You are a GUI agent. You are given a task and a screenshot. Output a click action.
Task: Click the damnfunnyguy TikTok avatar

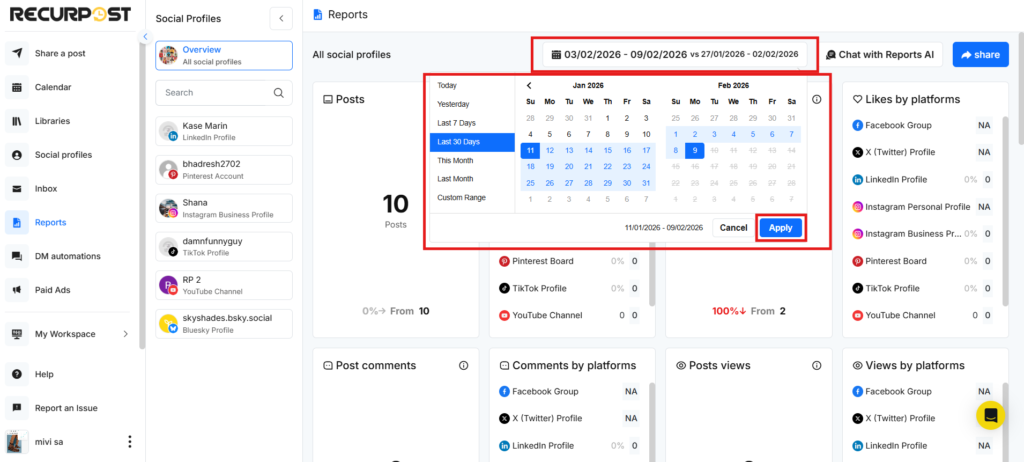pyautogui.click(x=168, y=246)
